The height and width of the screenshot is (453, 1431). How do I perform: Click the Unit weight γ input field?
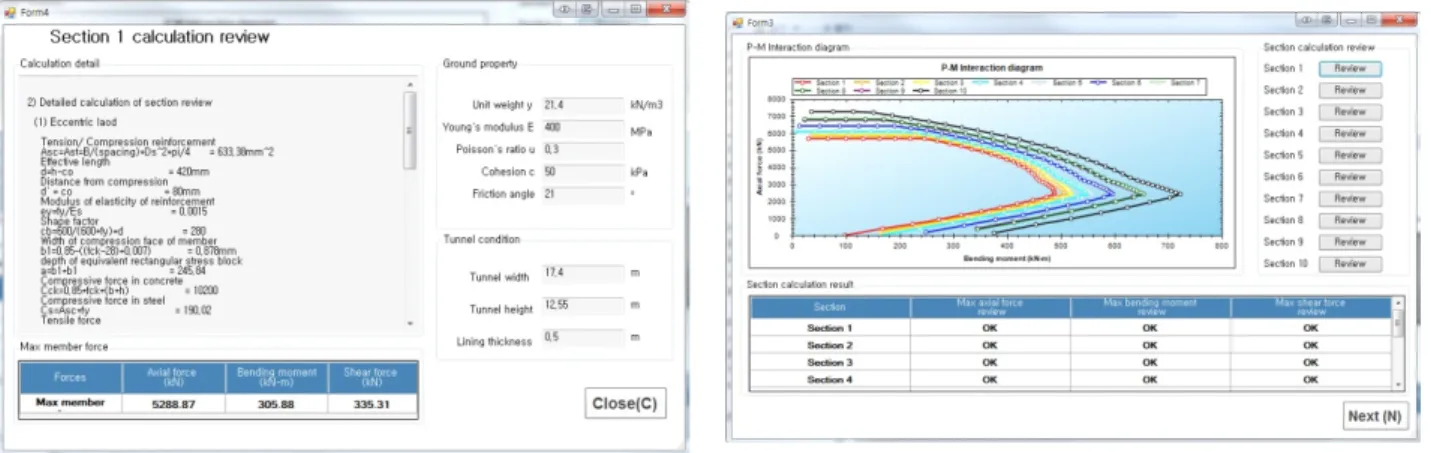tap(582, 105)
